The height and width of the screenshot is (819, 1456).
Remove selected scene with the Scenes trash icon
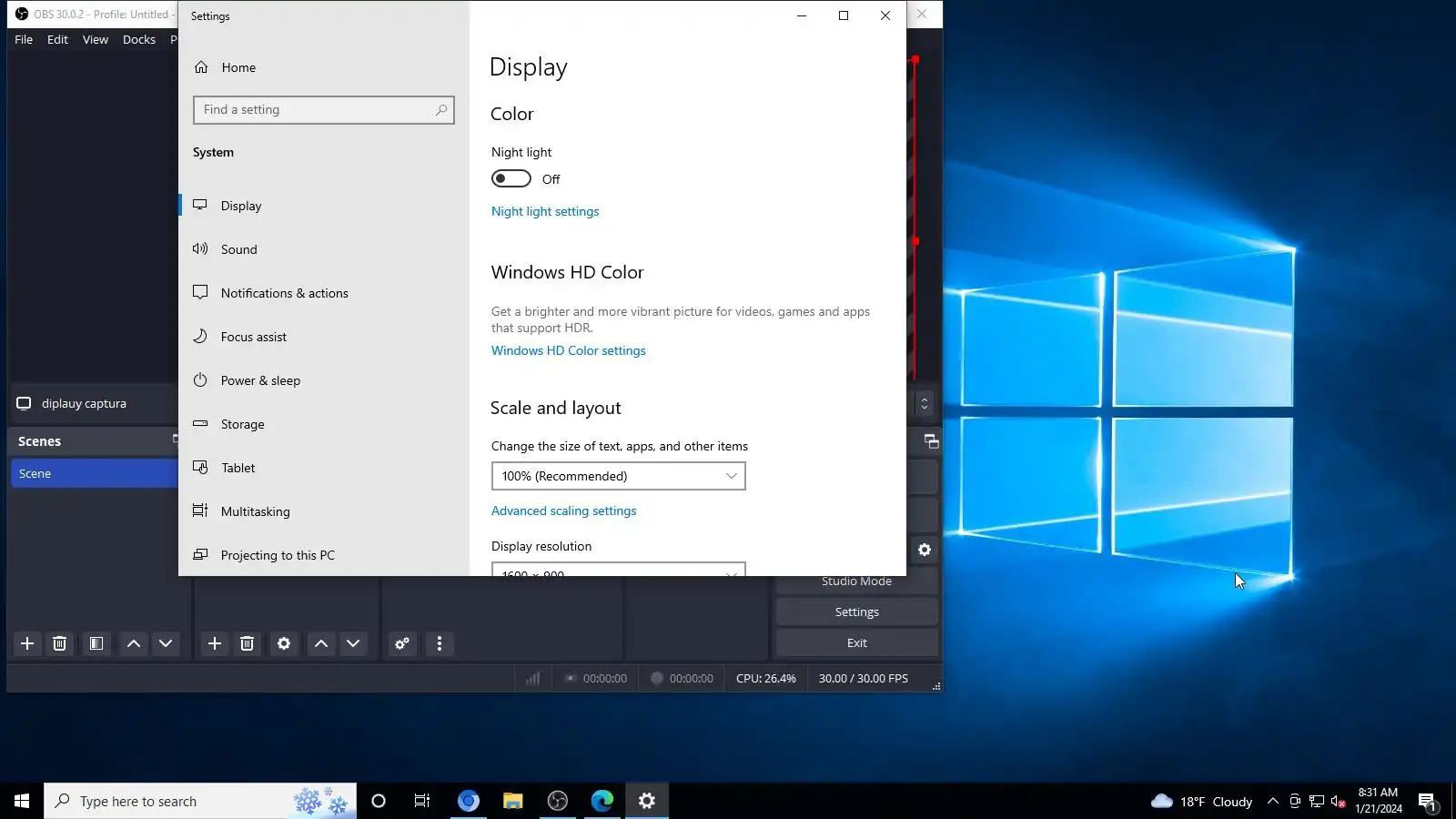pyautogui.click(x=59, y=643)
